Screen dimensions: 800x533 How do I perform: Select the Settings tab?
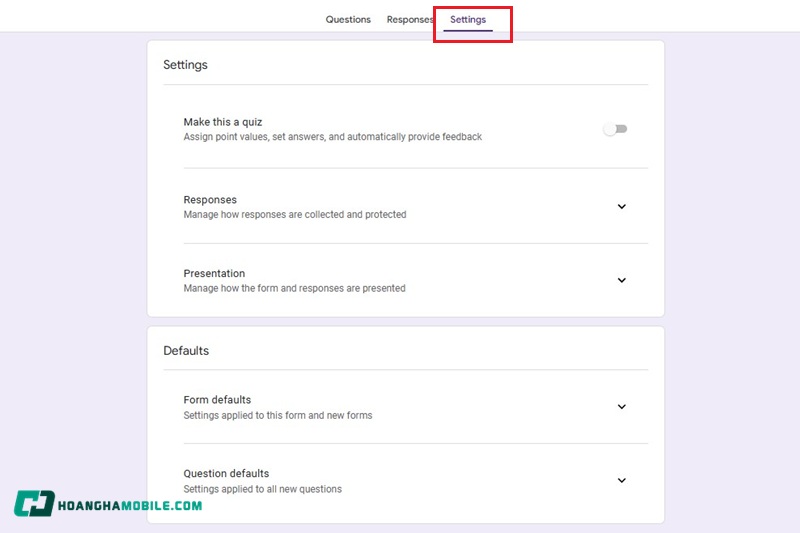(468, 20)
